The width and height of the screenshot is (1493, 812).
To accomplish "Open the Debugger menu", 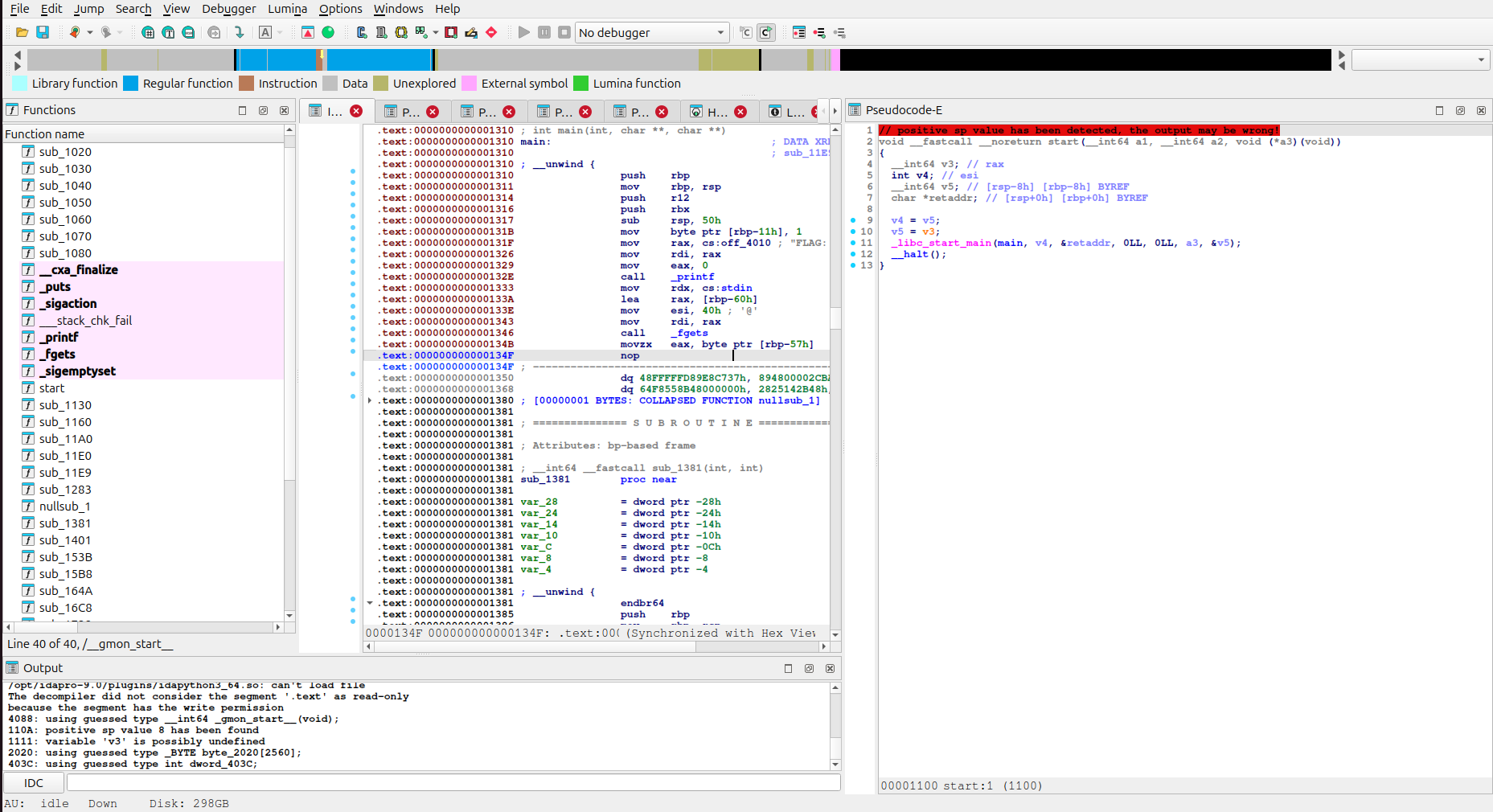I will coord(228,9).
